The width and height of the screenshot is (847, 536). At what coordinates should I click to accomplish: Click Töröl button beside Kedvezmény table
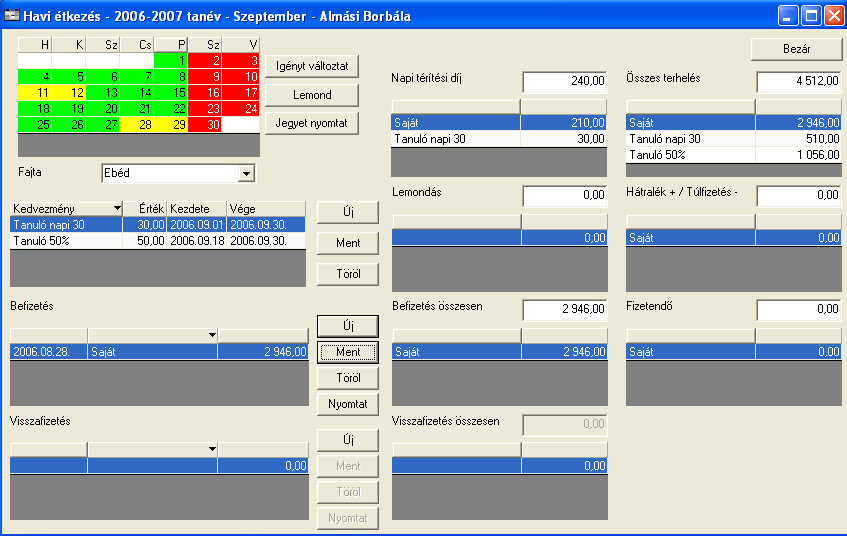[x=348, y=274]
